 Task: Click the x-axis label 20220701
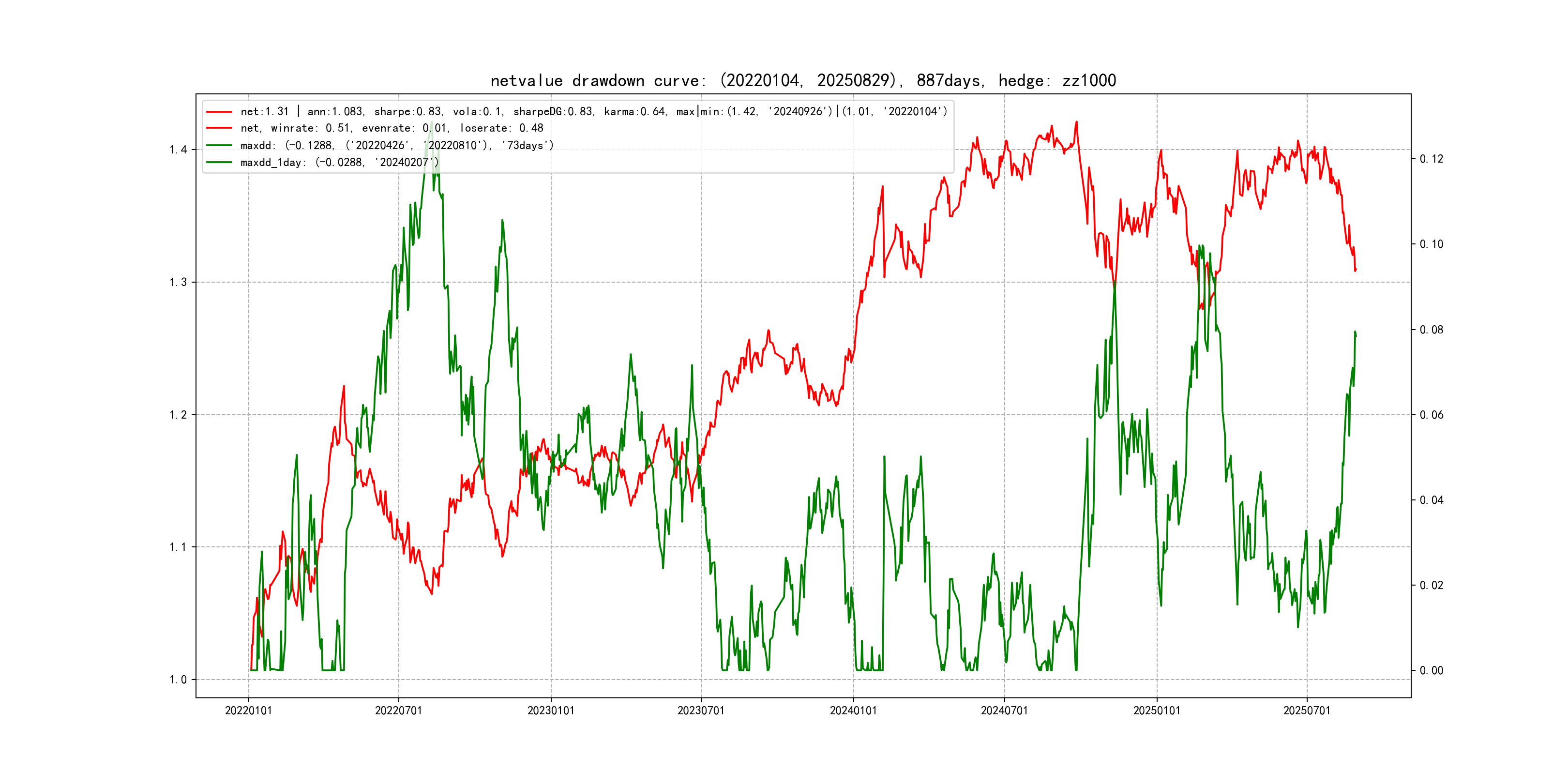pyautogui.click(x=399, y=711)
